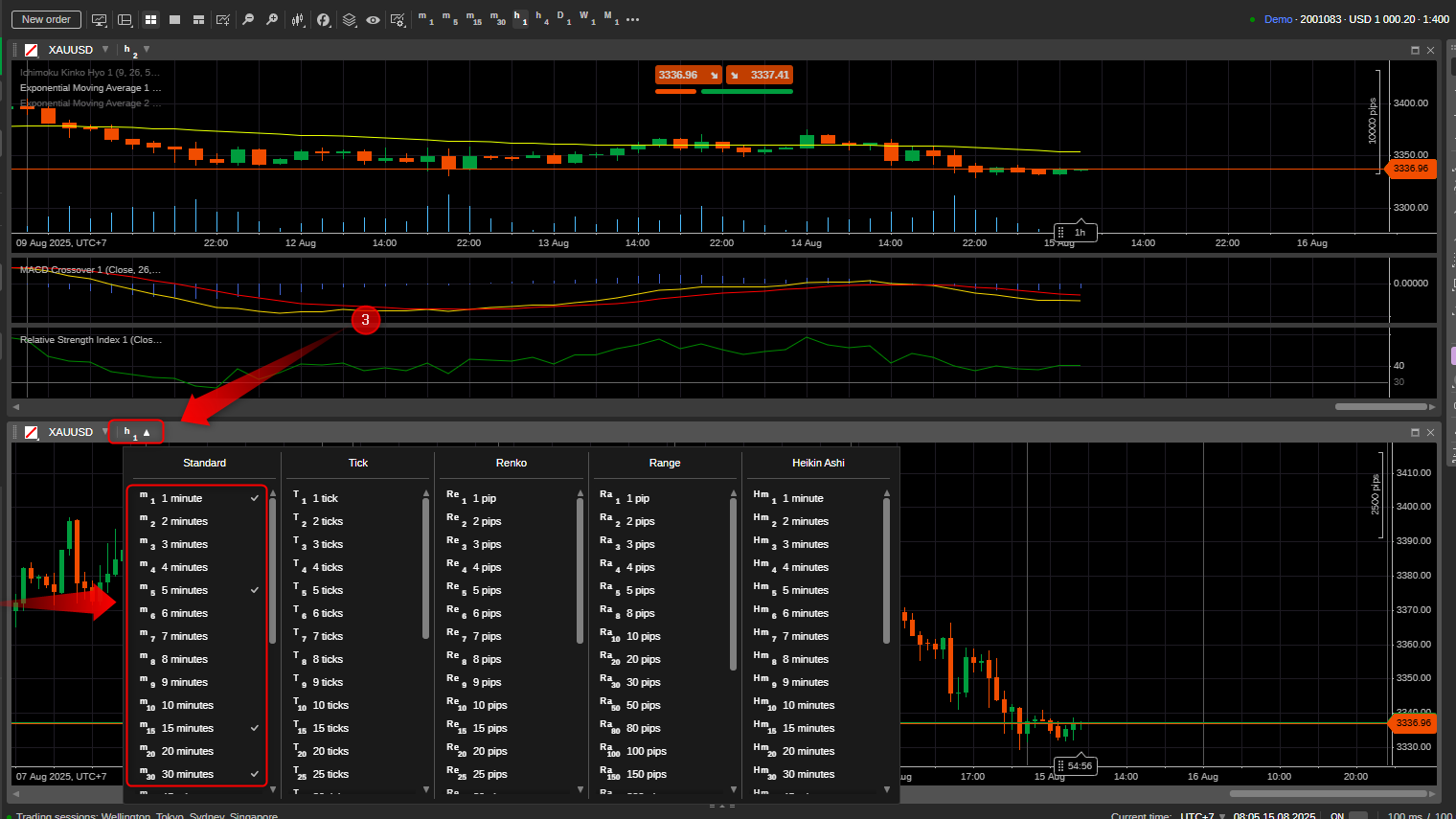Toggle 5 minutes favorite checkmark in Standard
This screenshot has height=819, width=1456.
point(255,590)
